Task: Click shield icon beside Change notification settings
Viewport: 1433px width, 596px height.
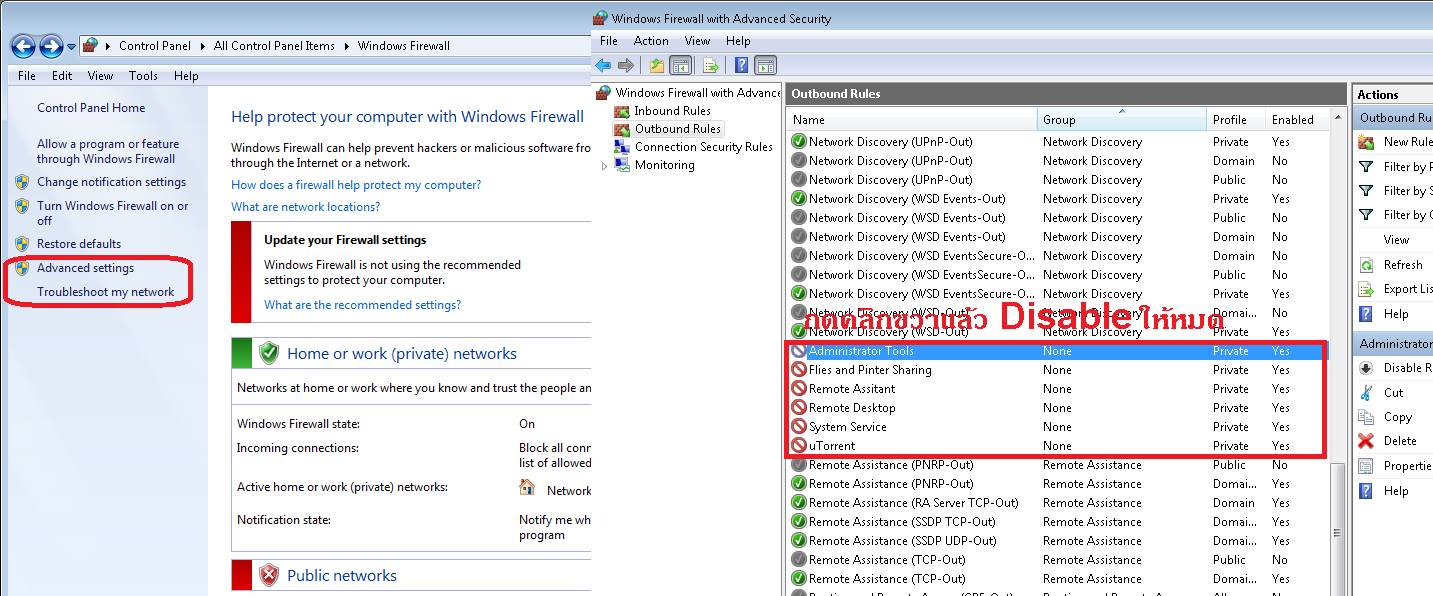Action: [22, 182]
